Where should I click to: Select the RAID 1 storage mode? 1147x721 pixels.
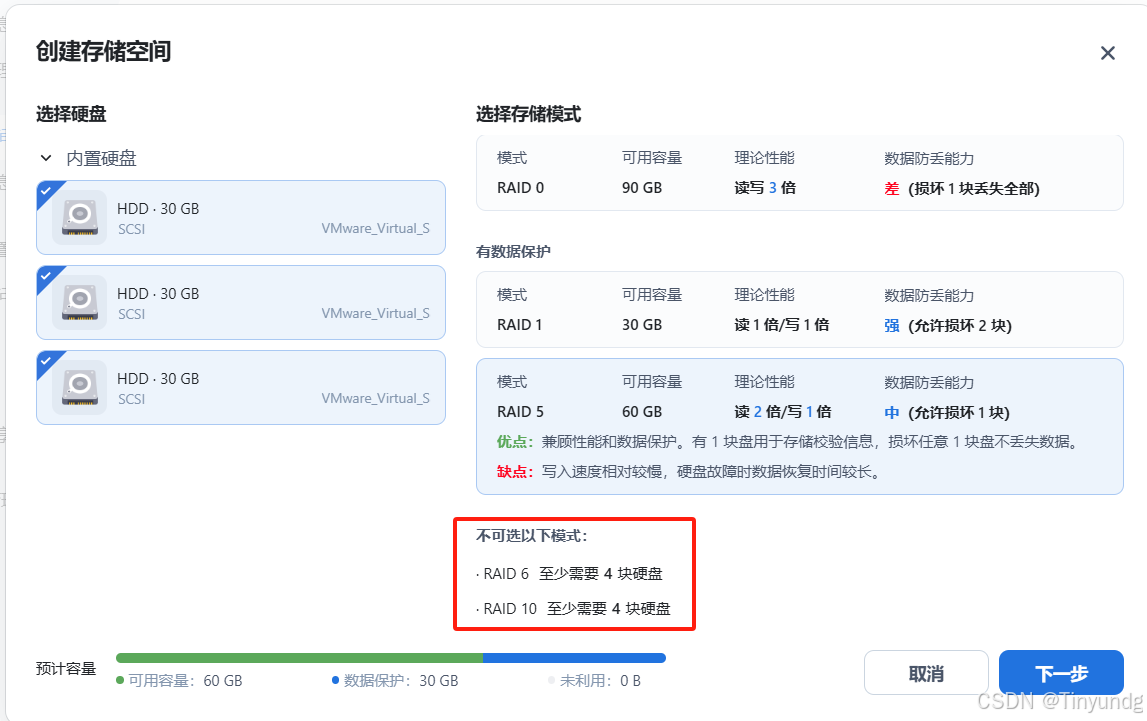pyautogui.click(x=798, y=310)
